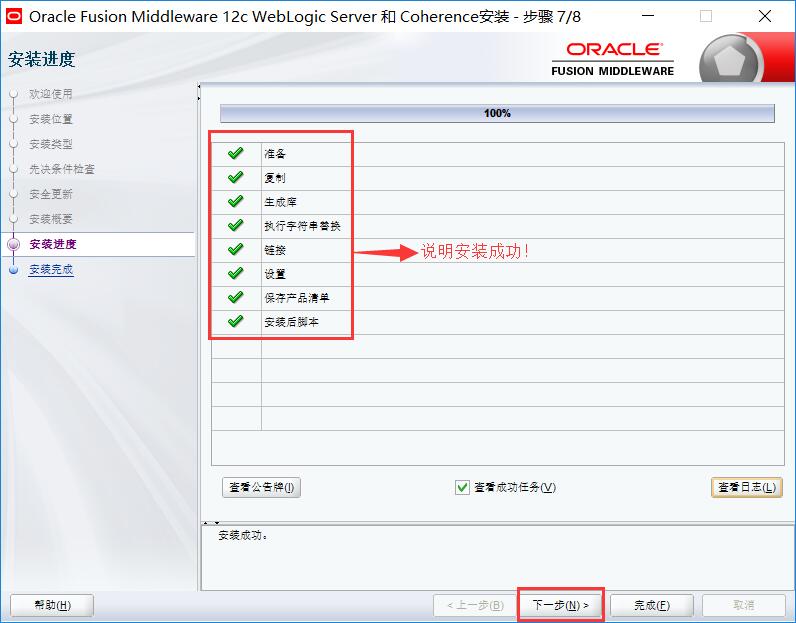Click the 安装成功。 status message

243,535
